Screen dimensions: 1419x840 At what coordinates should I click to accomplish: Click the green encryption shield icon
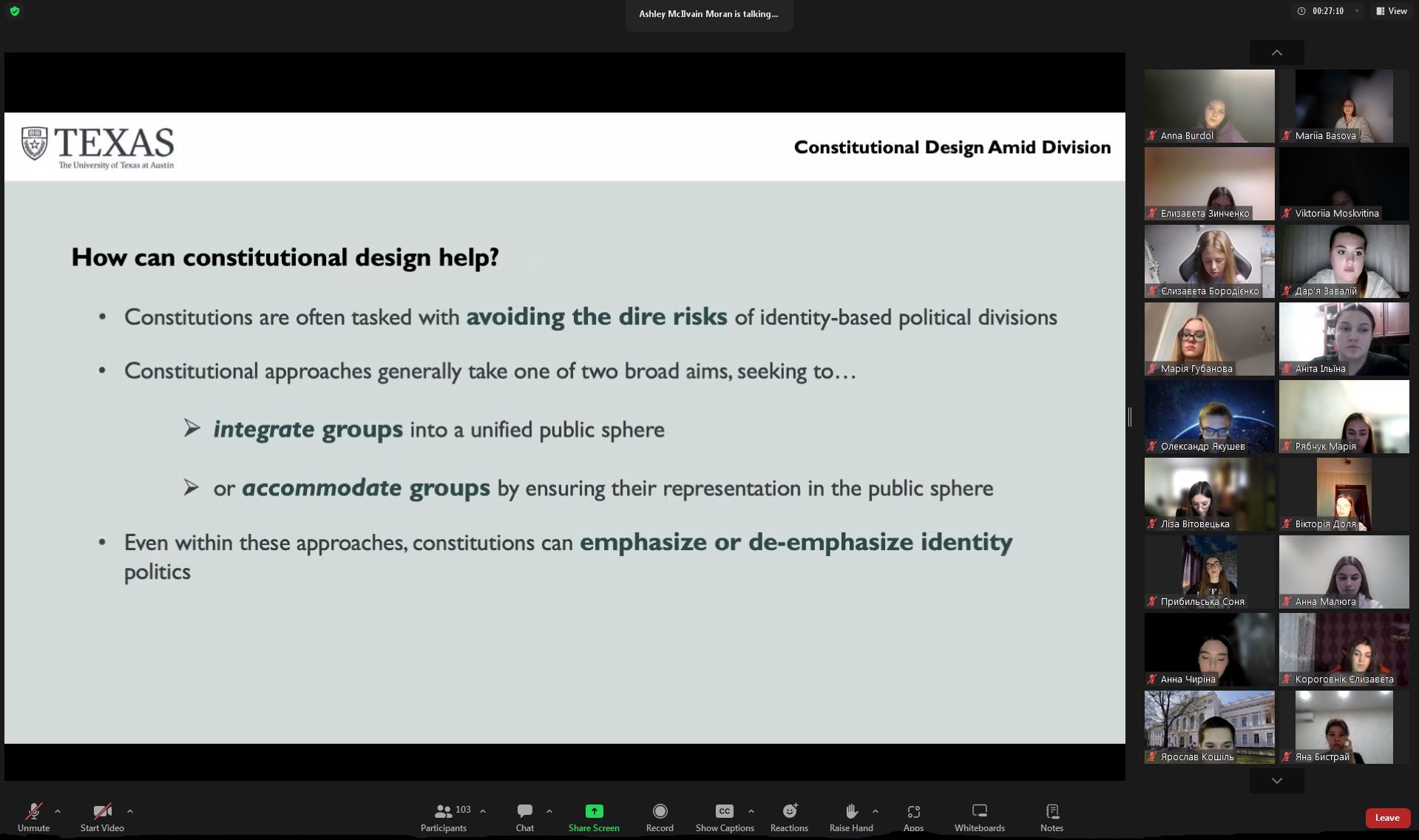15,11
